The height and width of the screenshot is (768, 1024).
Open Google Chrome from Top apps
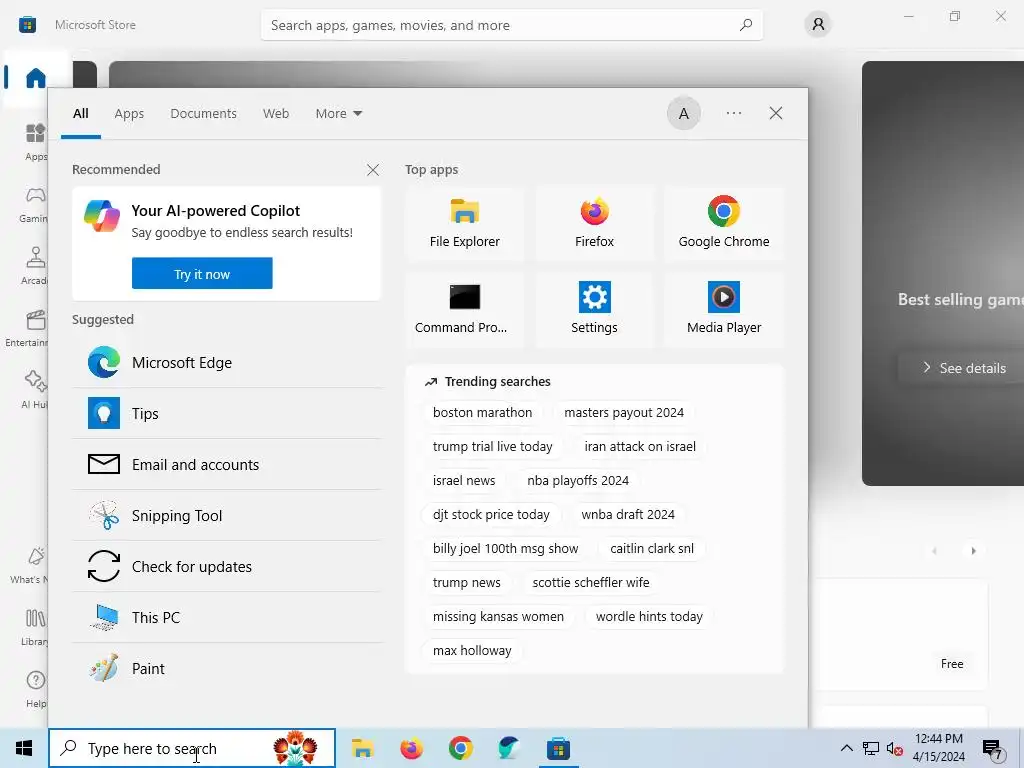tap(724, 223)
